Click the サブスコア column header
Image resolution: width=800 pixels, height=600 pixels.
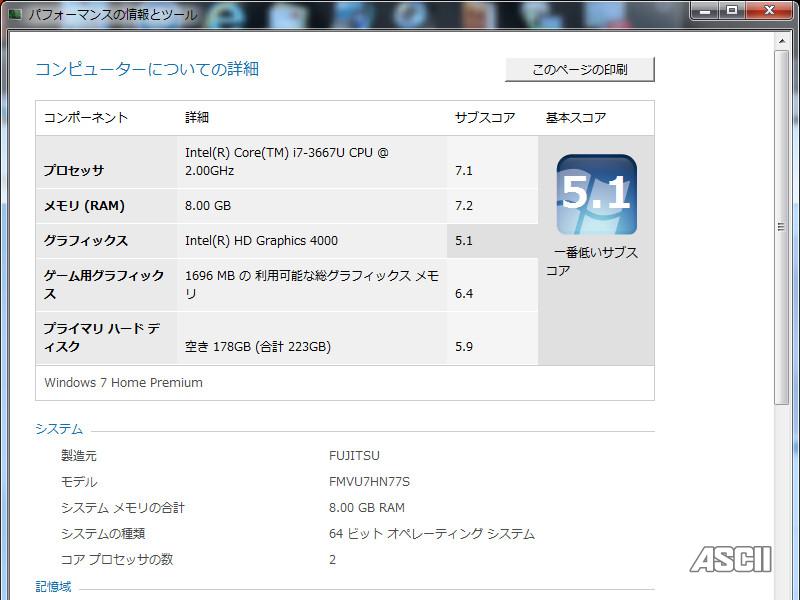(485, 118)
